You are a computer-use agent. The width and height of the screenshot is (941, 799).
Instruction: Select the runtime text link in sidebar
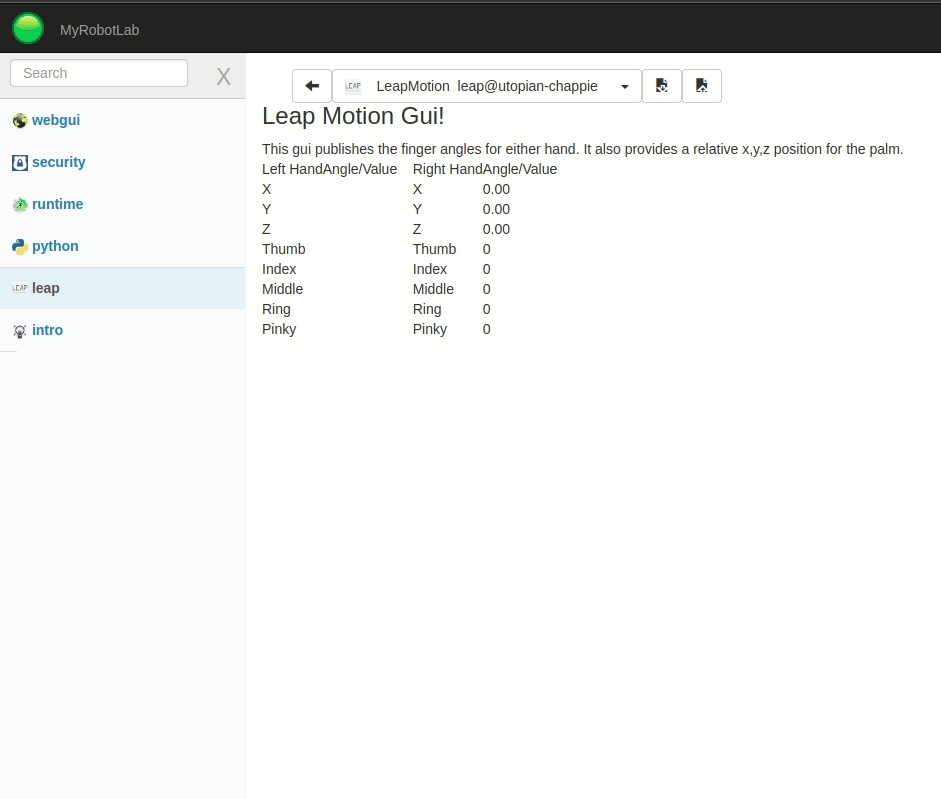tap(57, 204)
